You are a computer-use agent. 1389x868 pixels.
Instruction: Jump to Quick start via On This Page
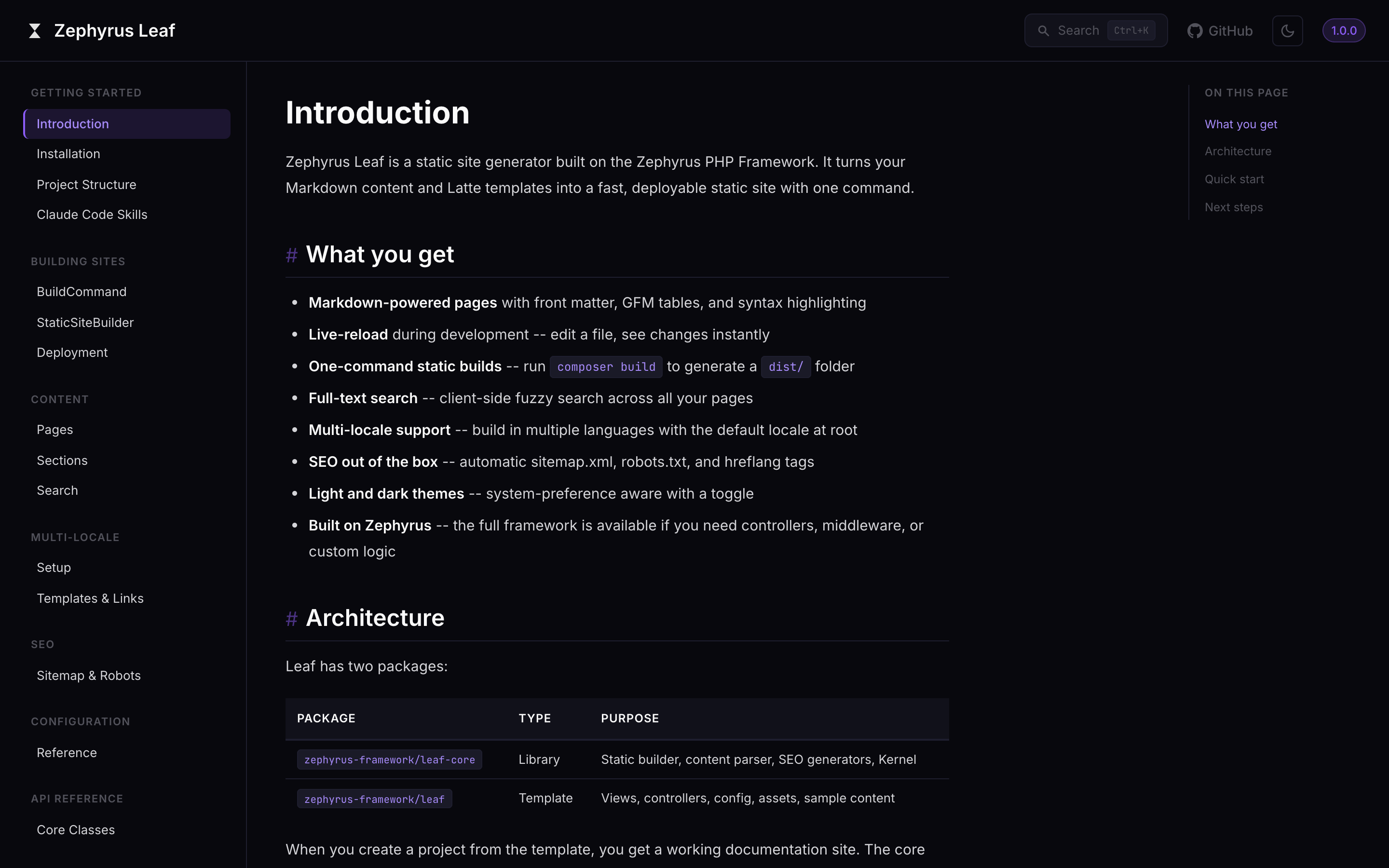pos(1234,179)
